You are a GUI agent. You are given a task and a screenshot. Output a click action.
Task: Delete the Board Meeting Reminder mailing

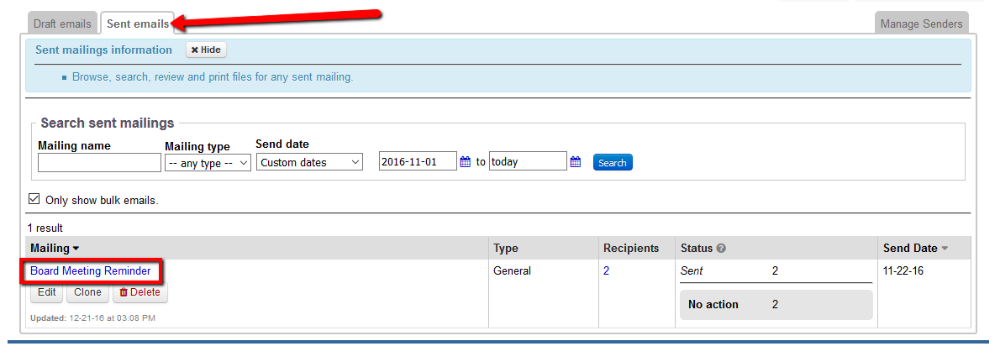140,292
